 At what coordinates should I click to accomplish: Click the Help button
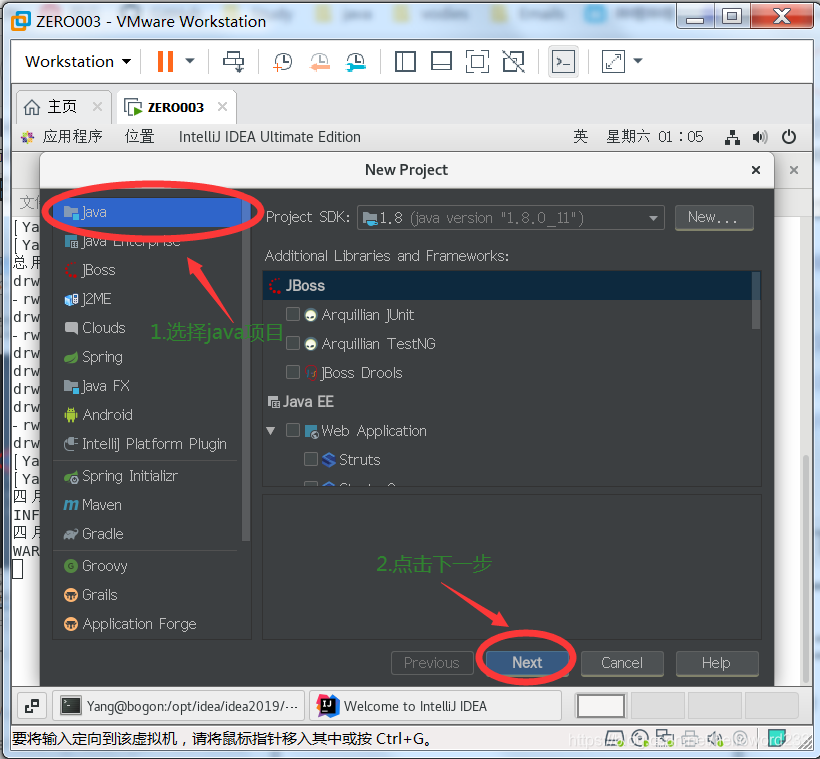pos(717,663)
